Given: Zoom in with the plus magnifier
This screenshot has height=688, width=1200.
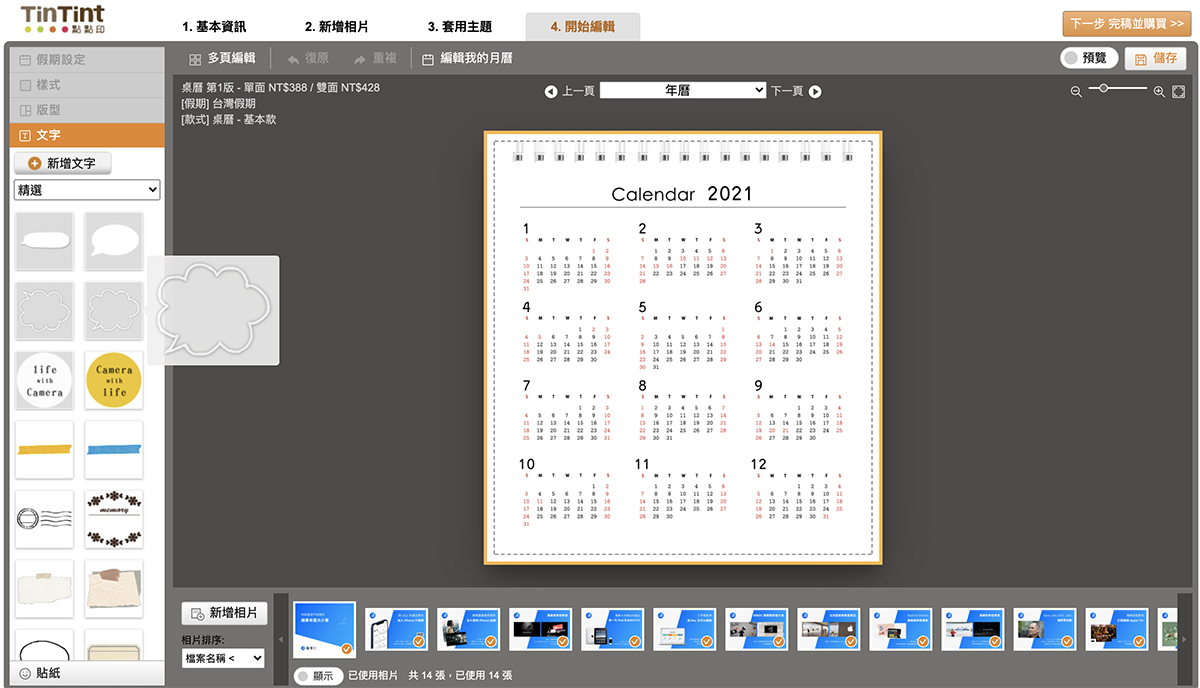Looking at the screenshot, I should point(1159,91).
